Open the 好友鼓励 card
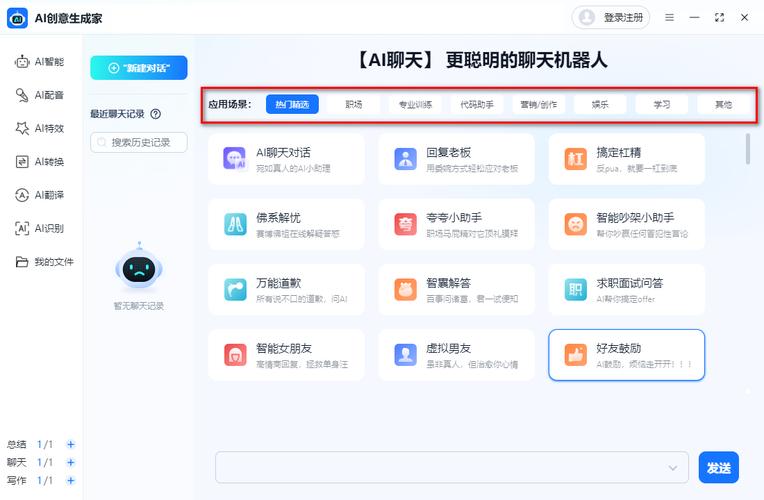Screen dimensions: 764x500 (x=627, y=355)
